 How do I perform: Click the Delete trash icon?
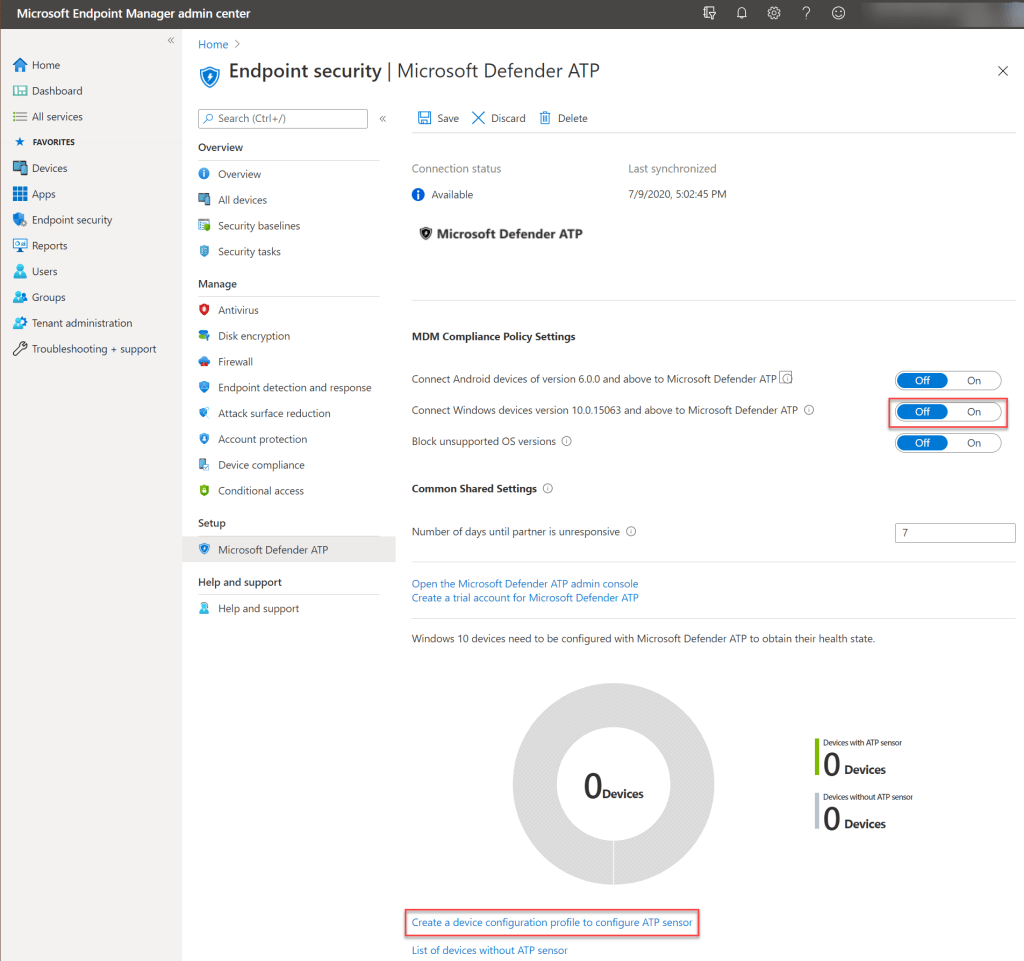545,118
